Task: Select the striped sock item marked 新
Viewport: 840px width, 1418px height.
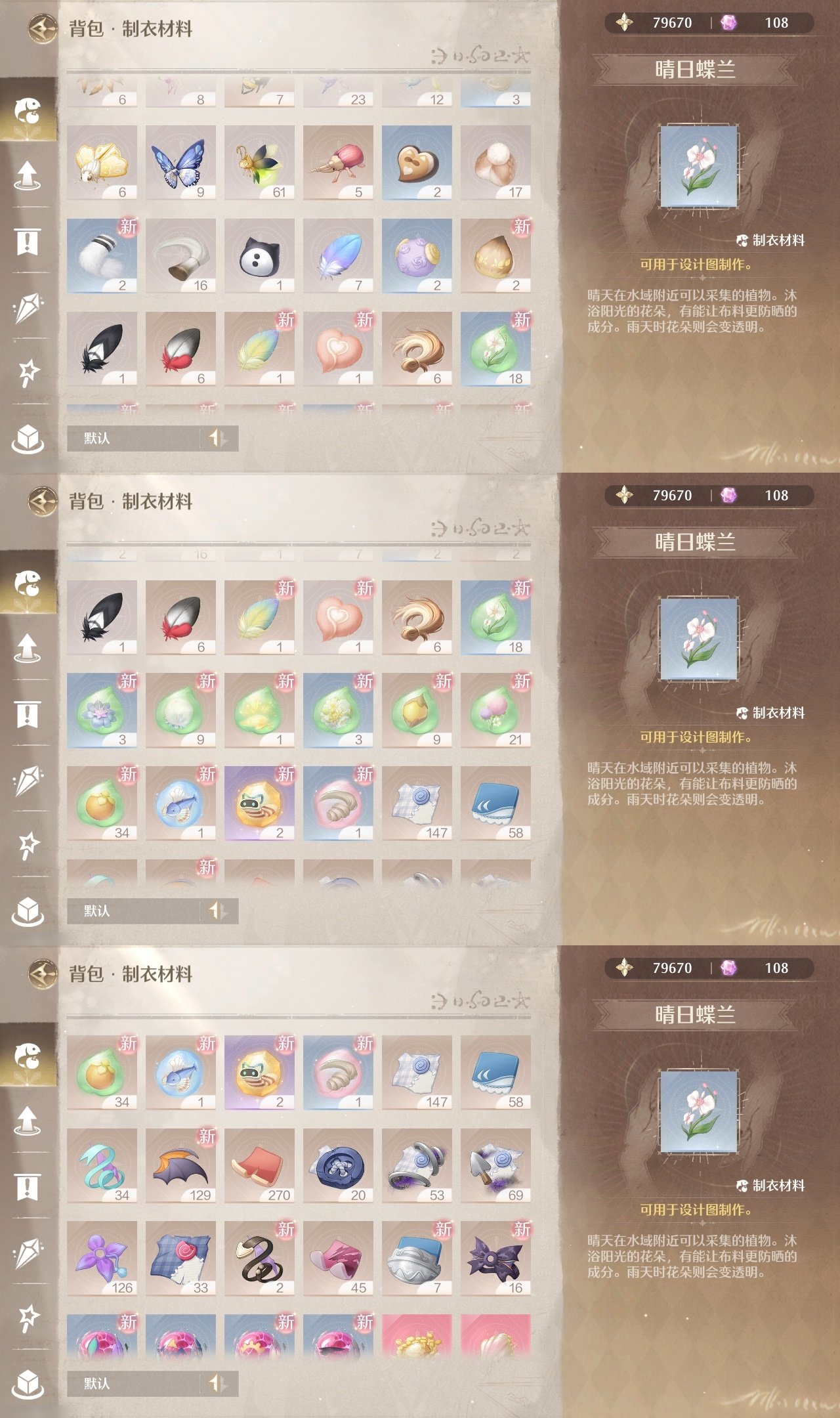Action: (102, 256)
